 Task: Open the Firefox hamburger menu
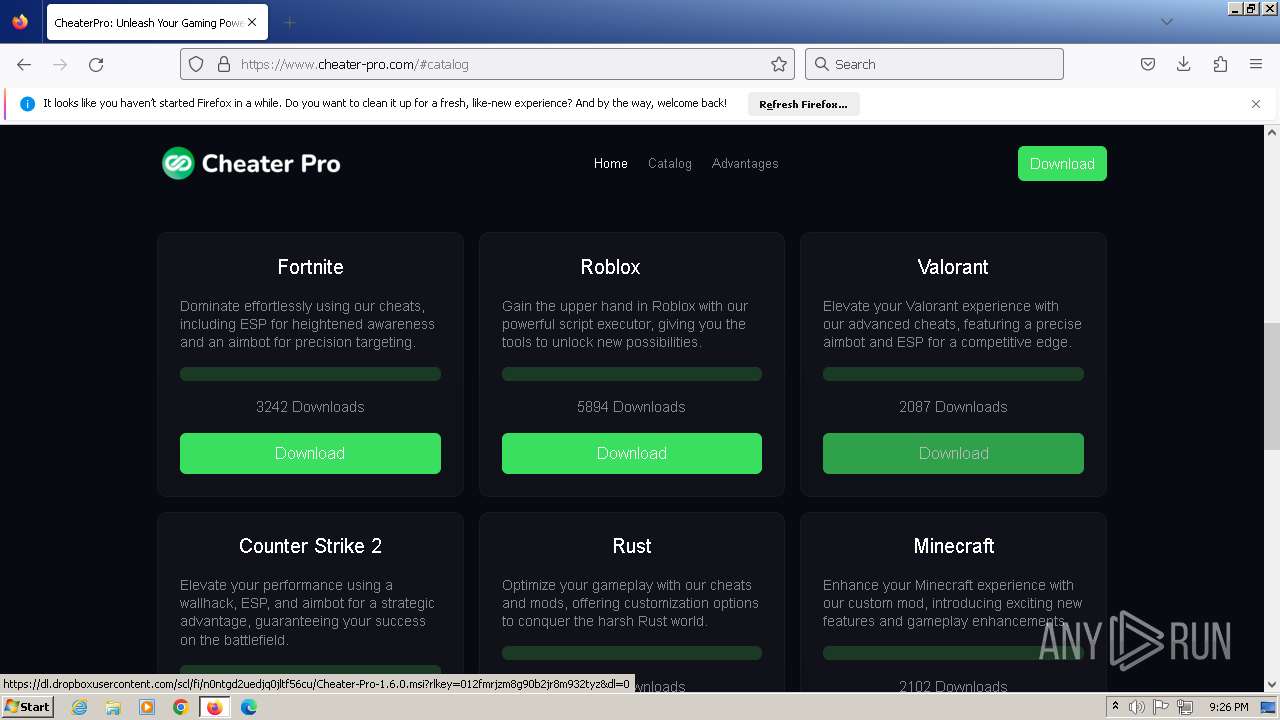[1256, 64]
